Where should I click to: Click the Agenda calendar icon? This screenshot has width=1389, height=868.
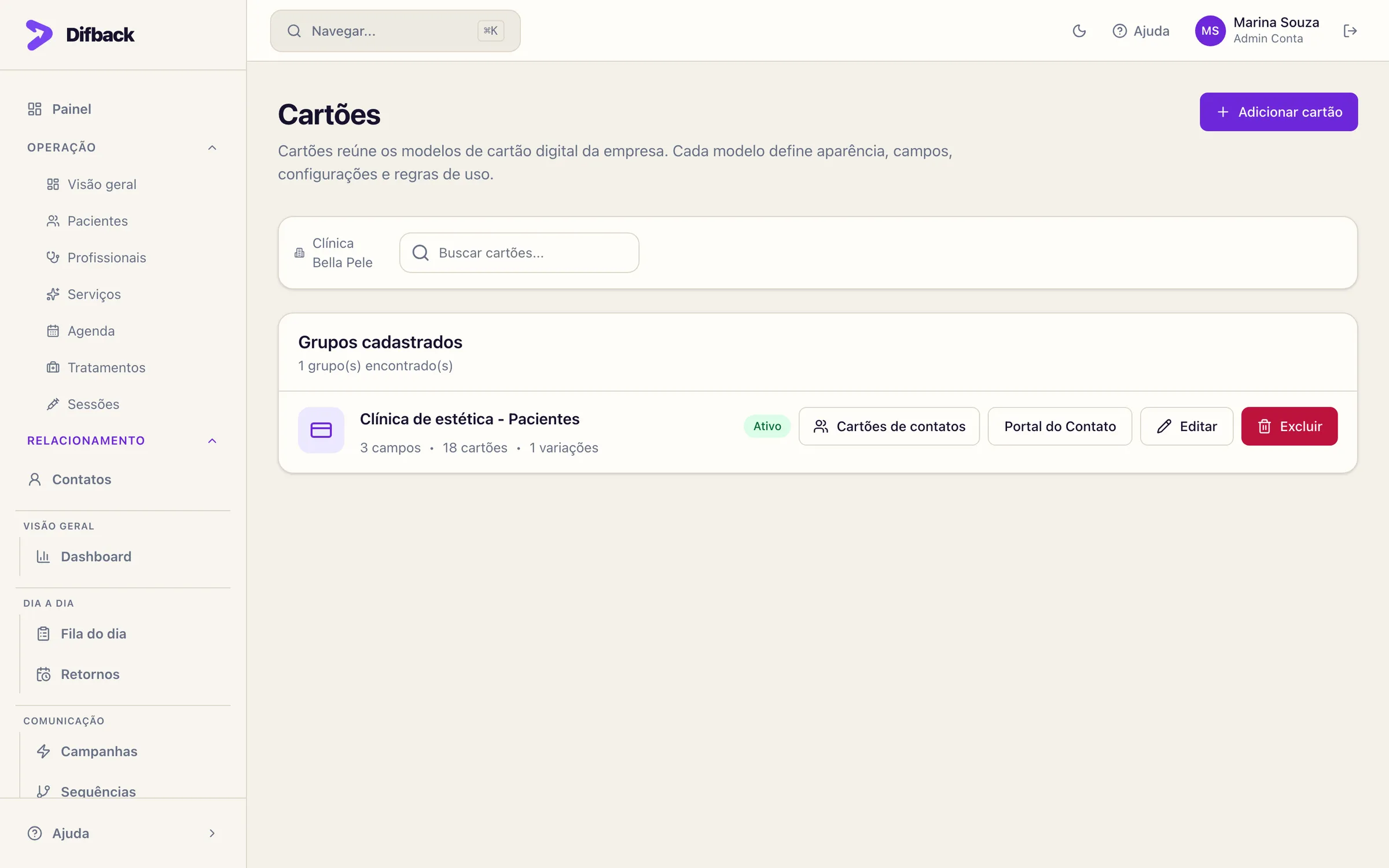[x=53, y=331]
